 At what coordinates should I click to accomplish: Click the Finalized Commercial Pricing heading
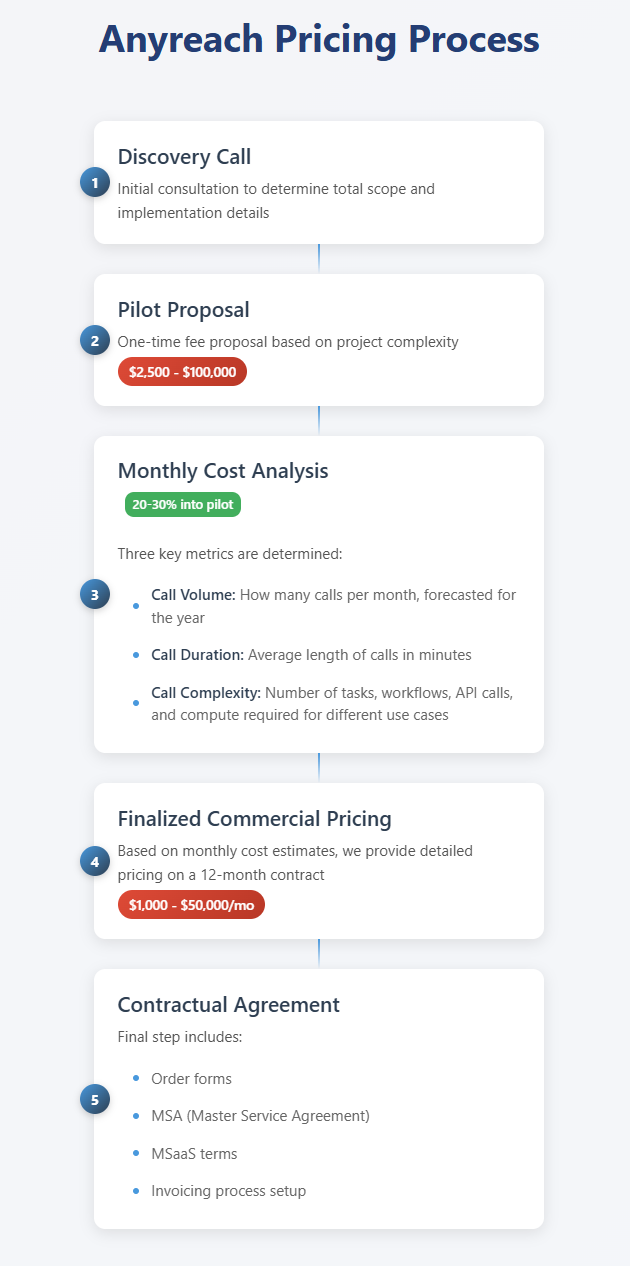pos(255,819)
